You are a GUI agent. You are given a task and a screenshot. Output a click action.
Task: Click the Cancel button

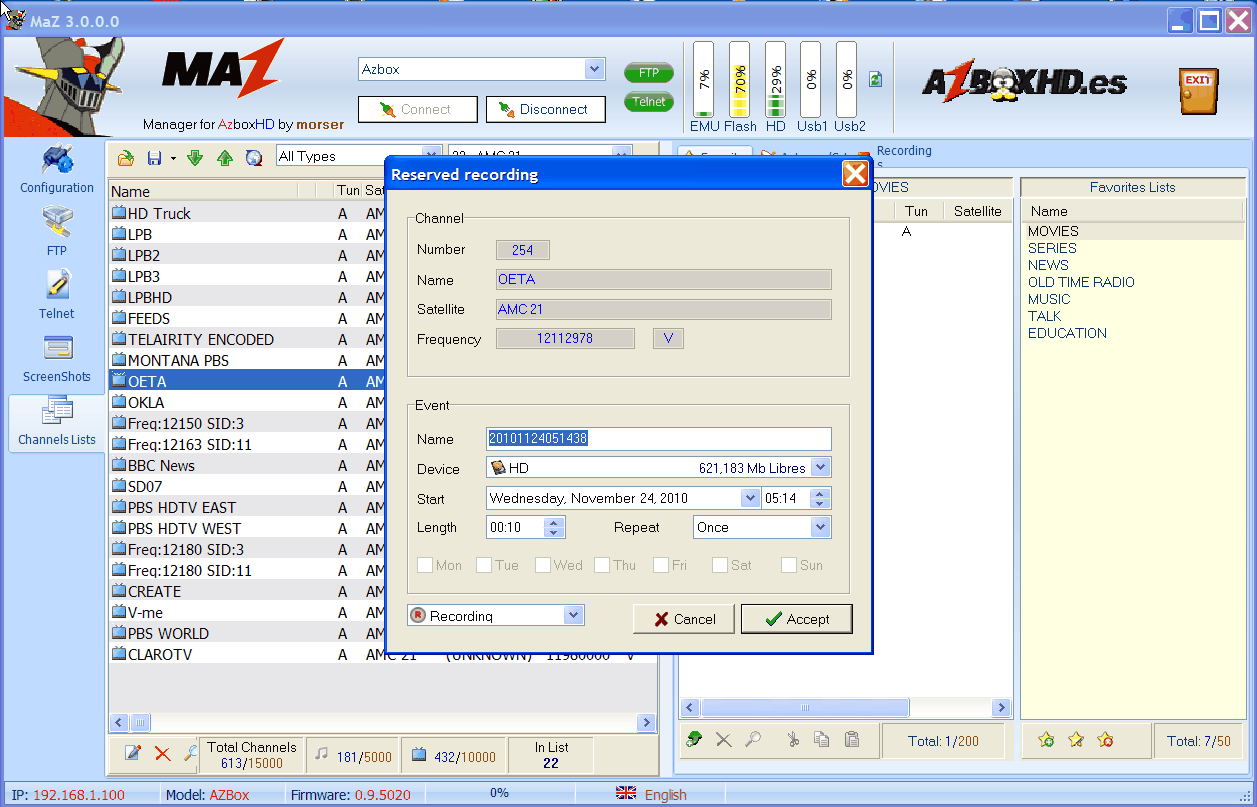[x=684, y=619]
